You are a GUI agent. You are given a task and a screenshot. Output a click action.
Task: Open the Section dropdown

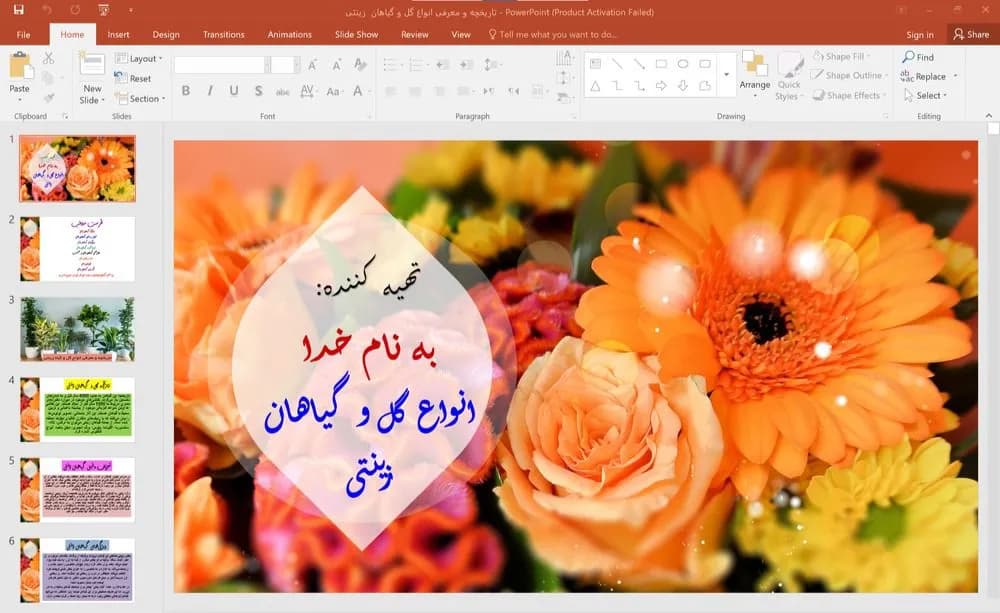pos(140,98)
